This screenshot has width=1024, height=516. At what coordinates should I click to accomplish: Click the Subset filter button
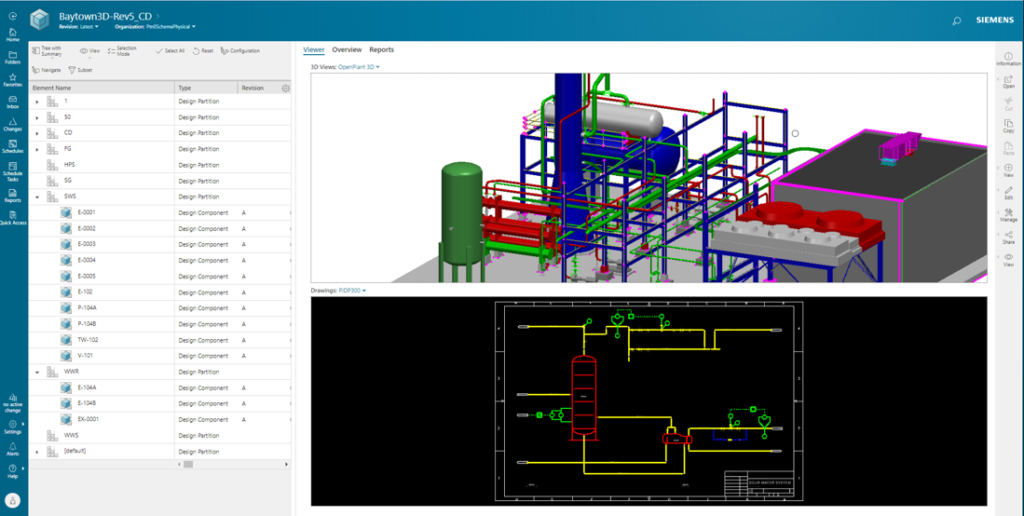coord(80,70)
